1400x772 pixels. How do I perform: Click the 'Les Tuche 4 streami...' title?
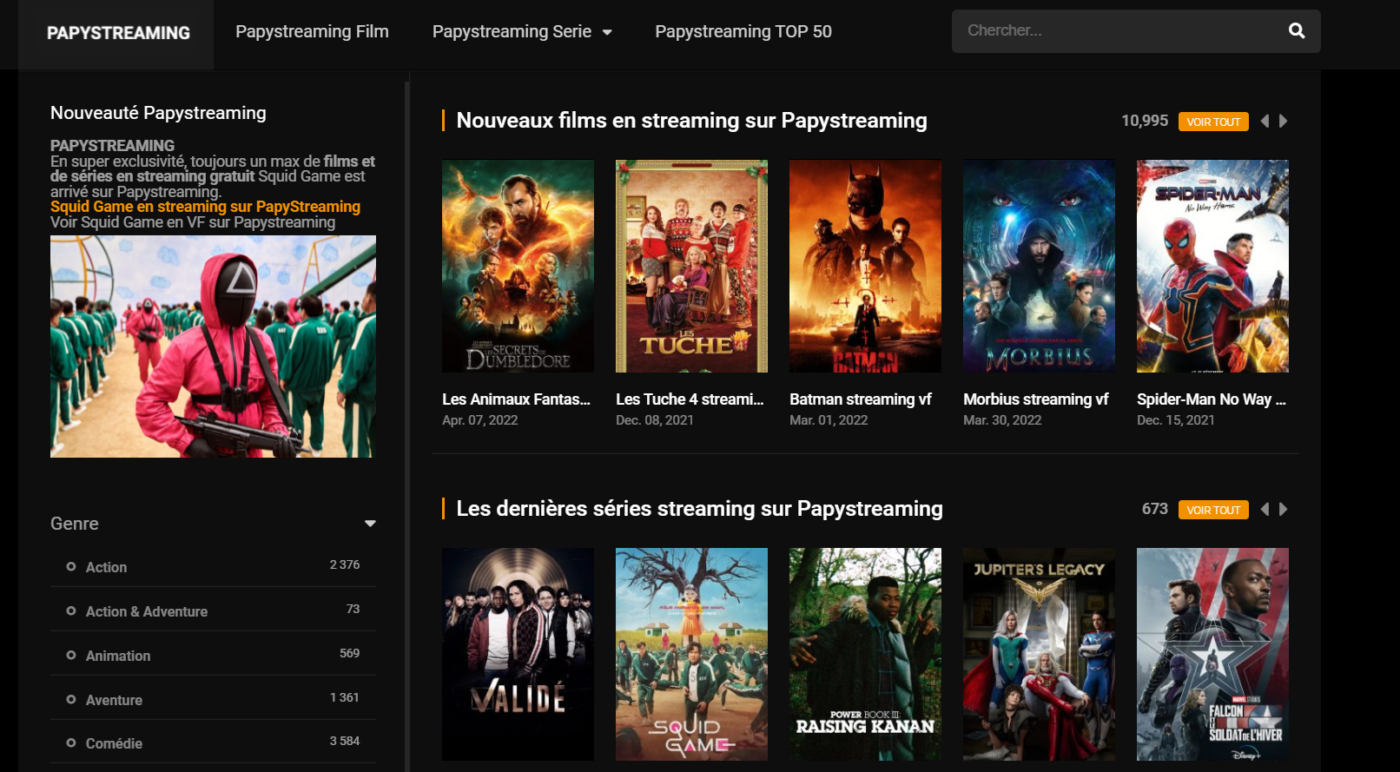690,399
